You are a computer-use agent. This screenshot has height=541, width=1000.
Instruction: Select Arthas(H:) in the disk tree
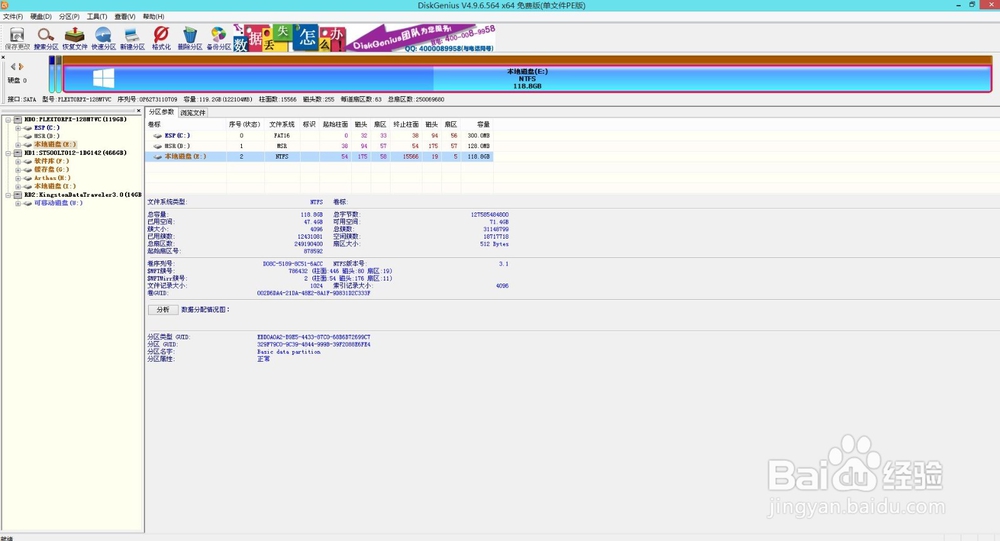52,178
